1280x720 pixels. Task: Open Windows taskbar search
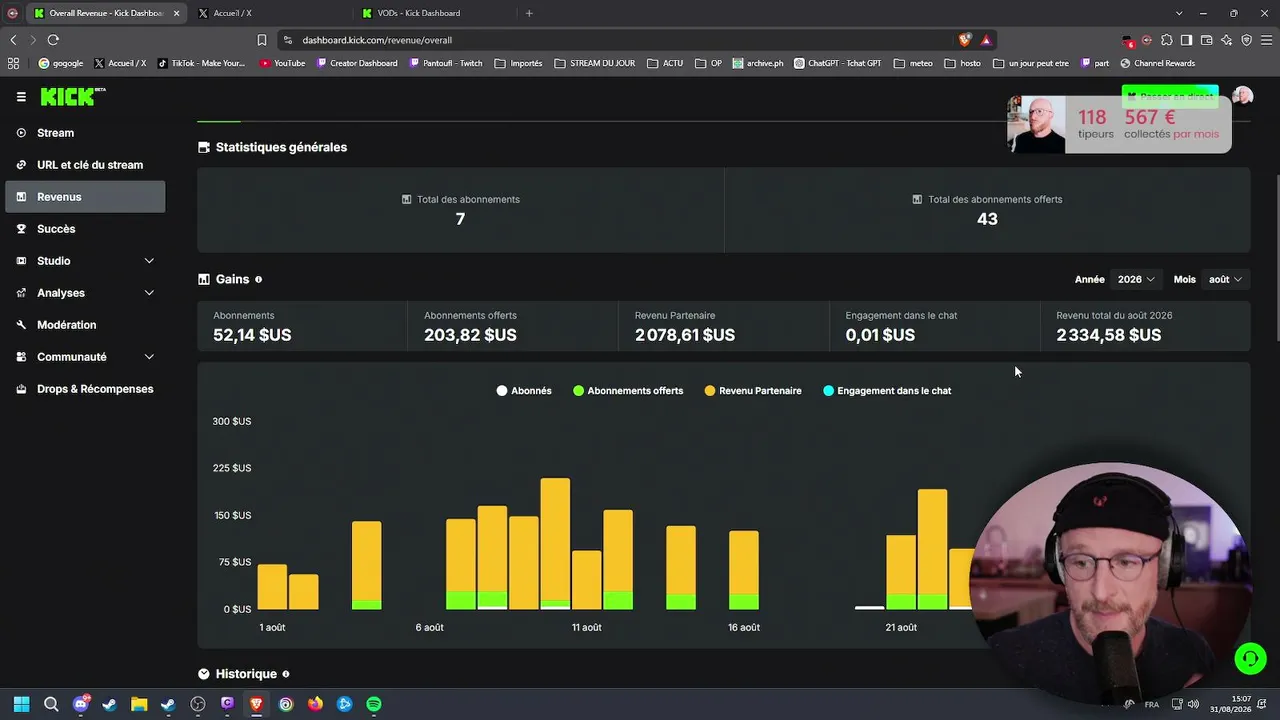(51, 704)
